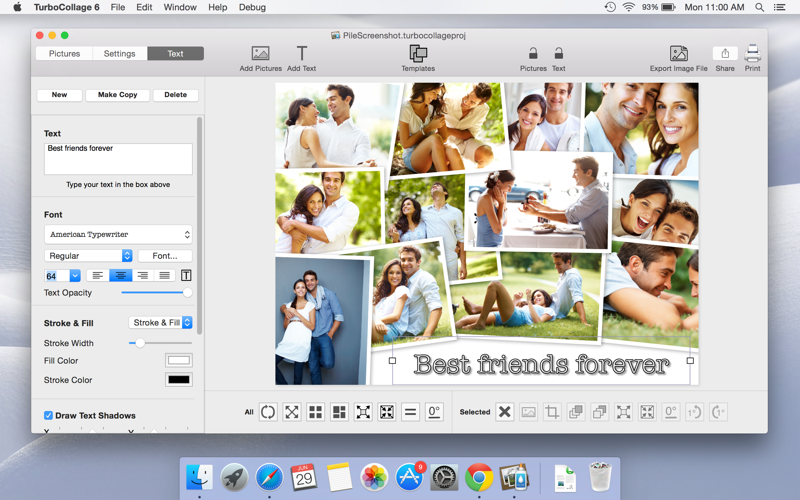Screen dimensions: 800x500
Task: Click the 'Best friends forever' text field
Action: coord(118,158)
